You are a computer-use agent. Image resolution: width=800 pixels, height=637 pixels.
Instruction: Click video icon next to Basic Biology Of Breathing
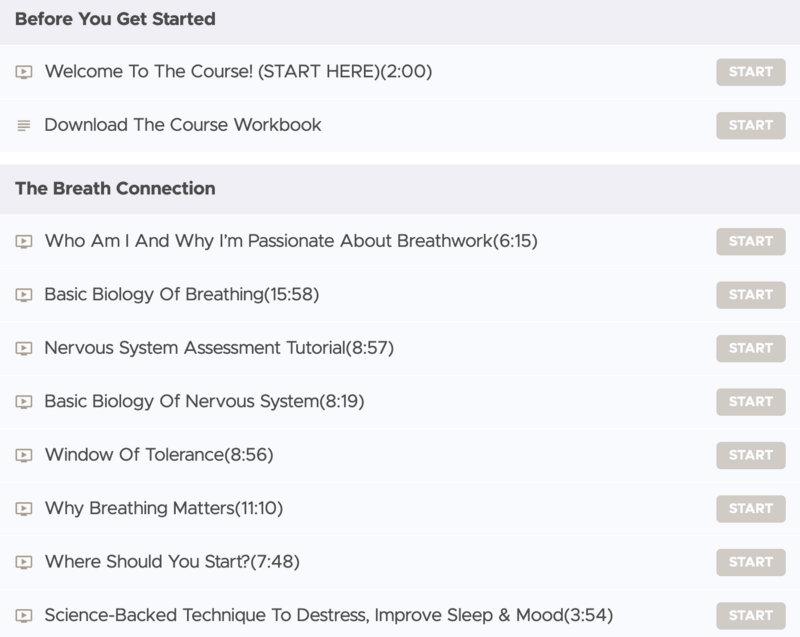(23, 295)
